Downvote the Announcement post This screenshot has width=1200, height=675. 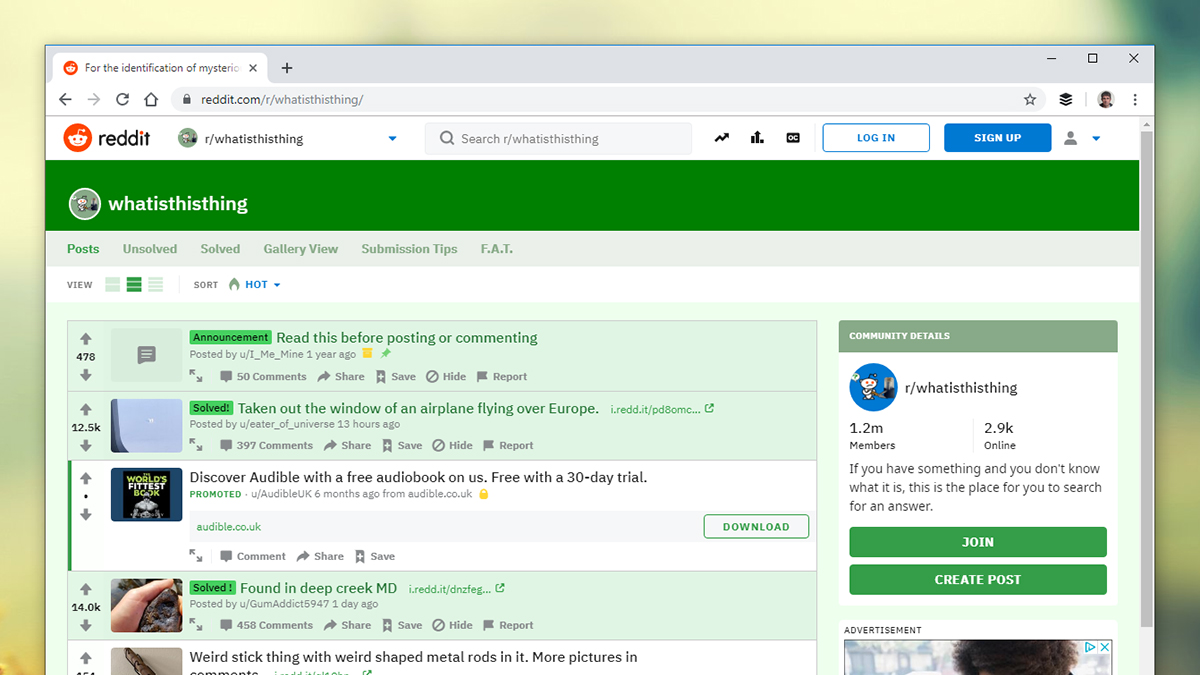tap(86, 375)
